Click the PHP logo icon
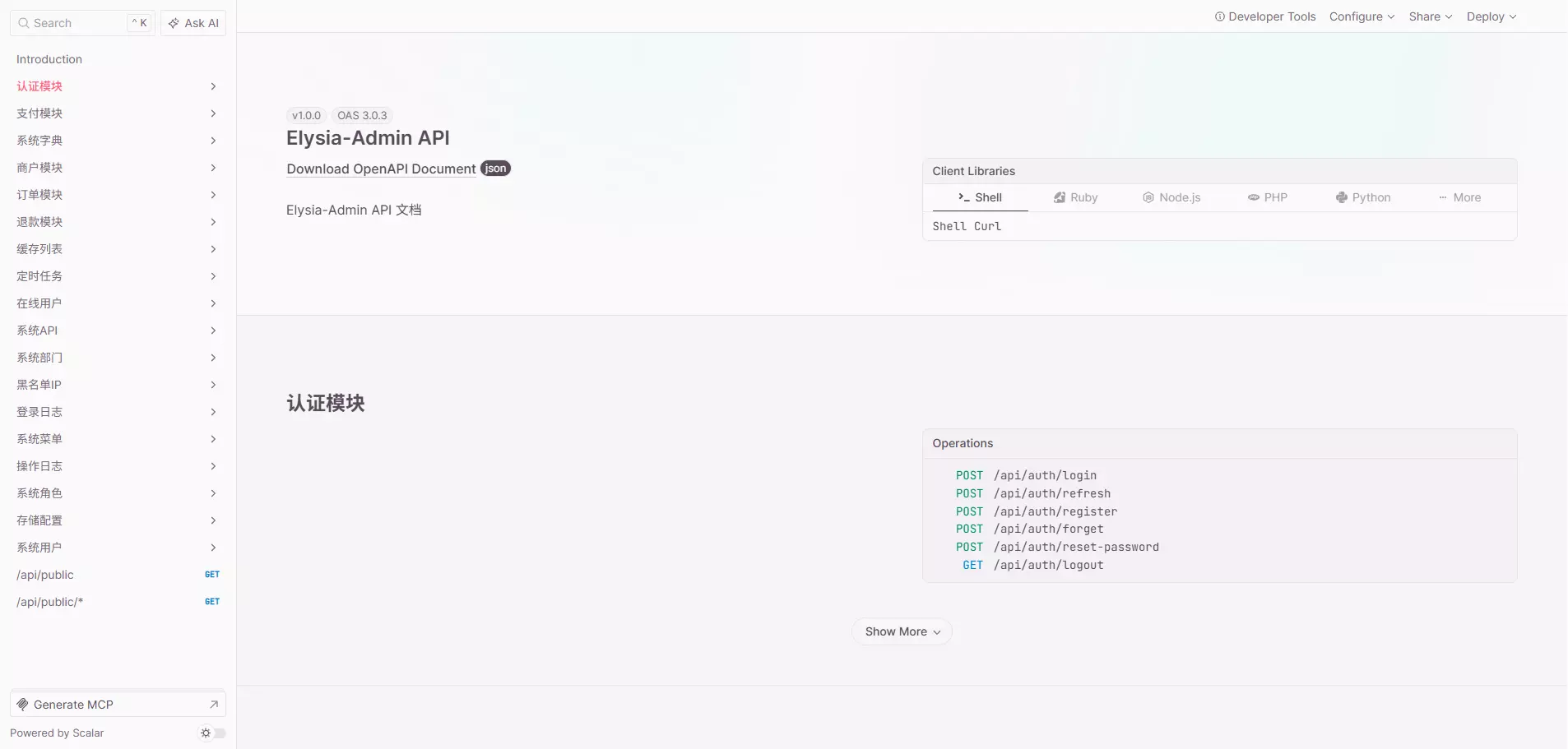Image resolution: width=1568 pixels, height=749 pixels. pyautogui.click(x=1254, y=197)
